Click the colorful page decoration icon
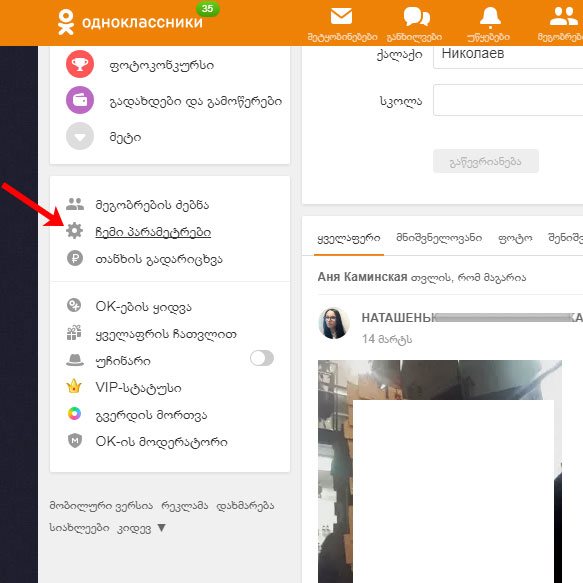 (x=74, y=414)
